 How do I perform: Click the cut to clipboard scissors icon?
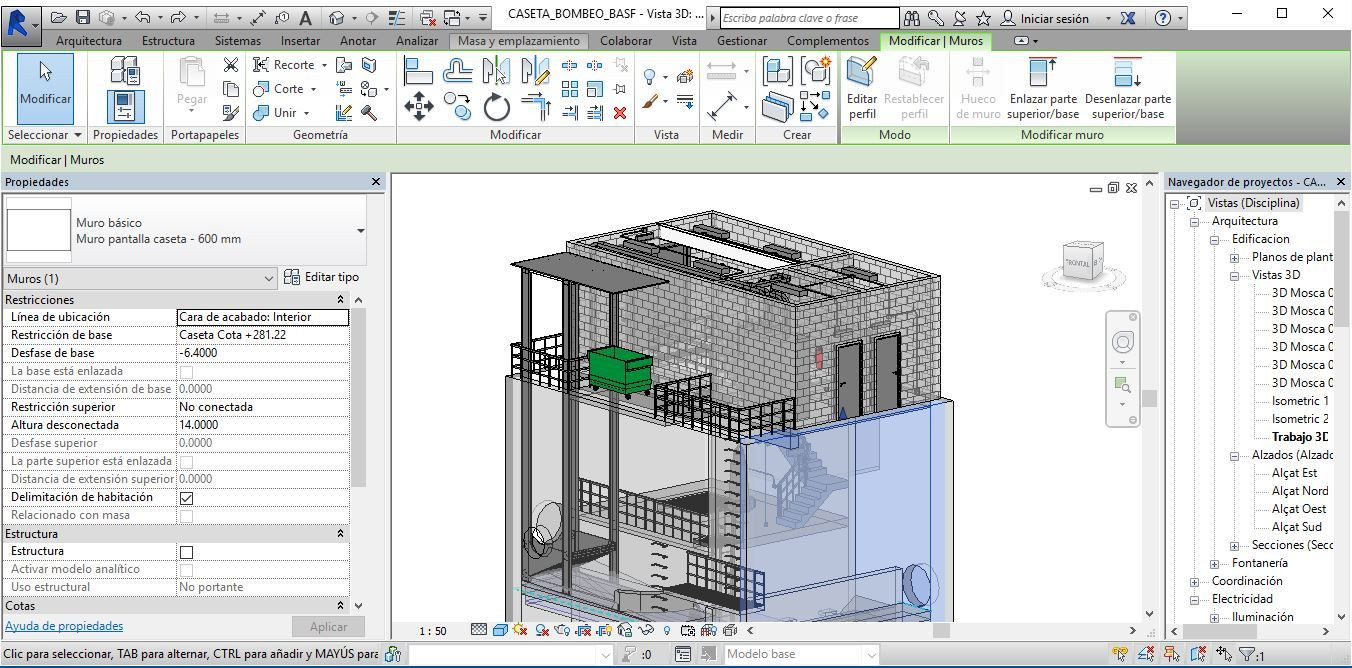coord(231,65)
